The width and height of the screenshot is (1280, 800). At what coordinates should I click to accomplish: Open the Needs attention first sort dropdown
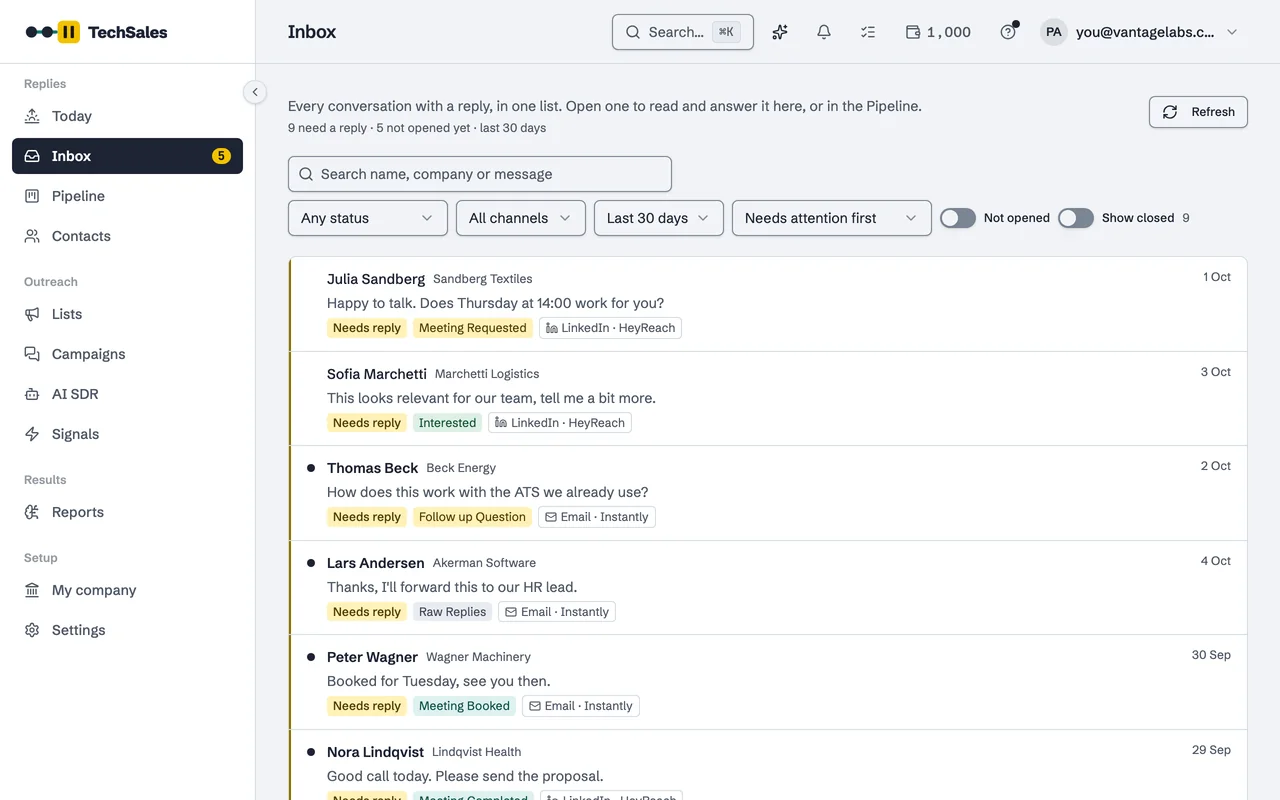832,218
